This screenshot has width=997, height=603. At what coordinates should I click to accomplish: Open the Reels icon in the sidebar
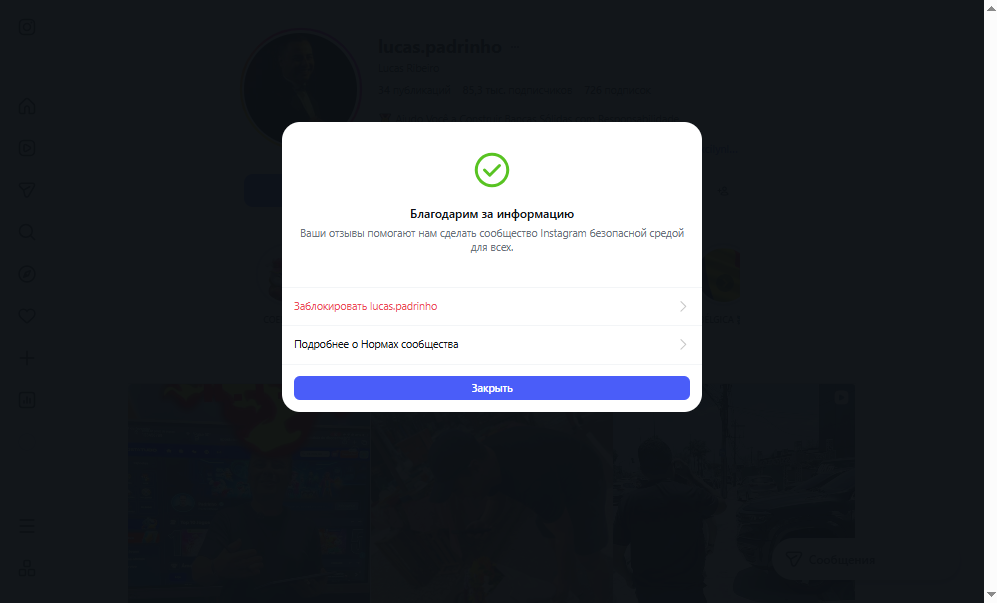click(27, 148)
